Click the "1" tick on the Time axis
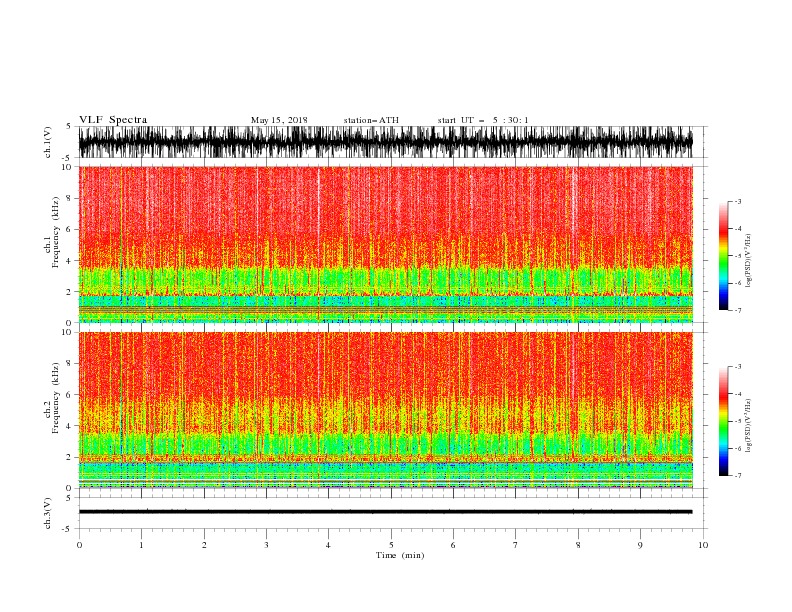This screenshot has width=792, height=612. point(141,545)
